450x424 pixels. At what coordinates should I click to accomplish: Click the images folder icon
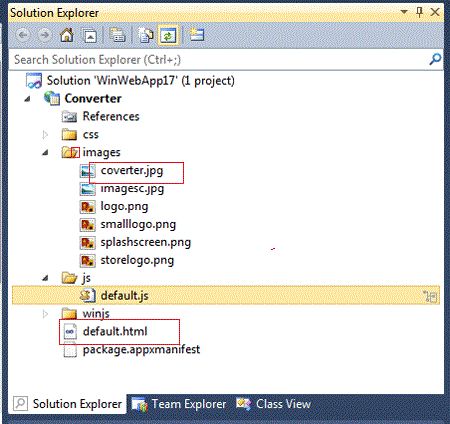click(70, 152)
